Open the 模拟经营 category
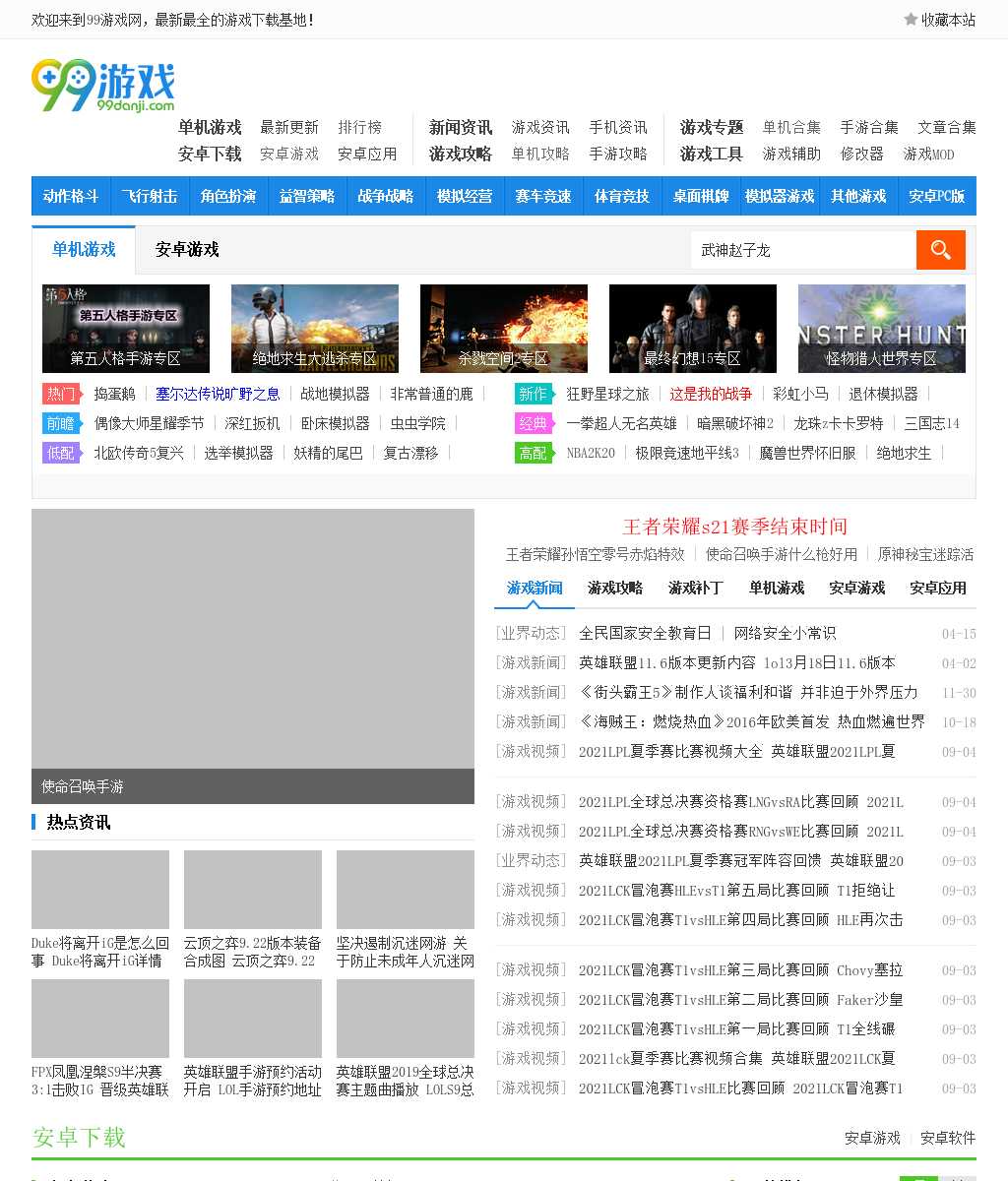Screen dimensions: 1008x1181 point(465,196)
